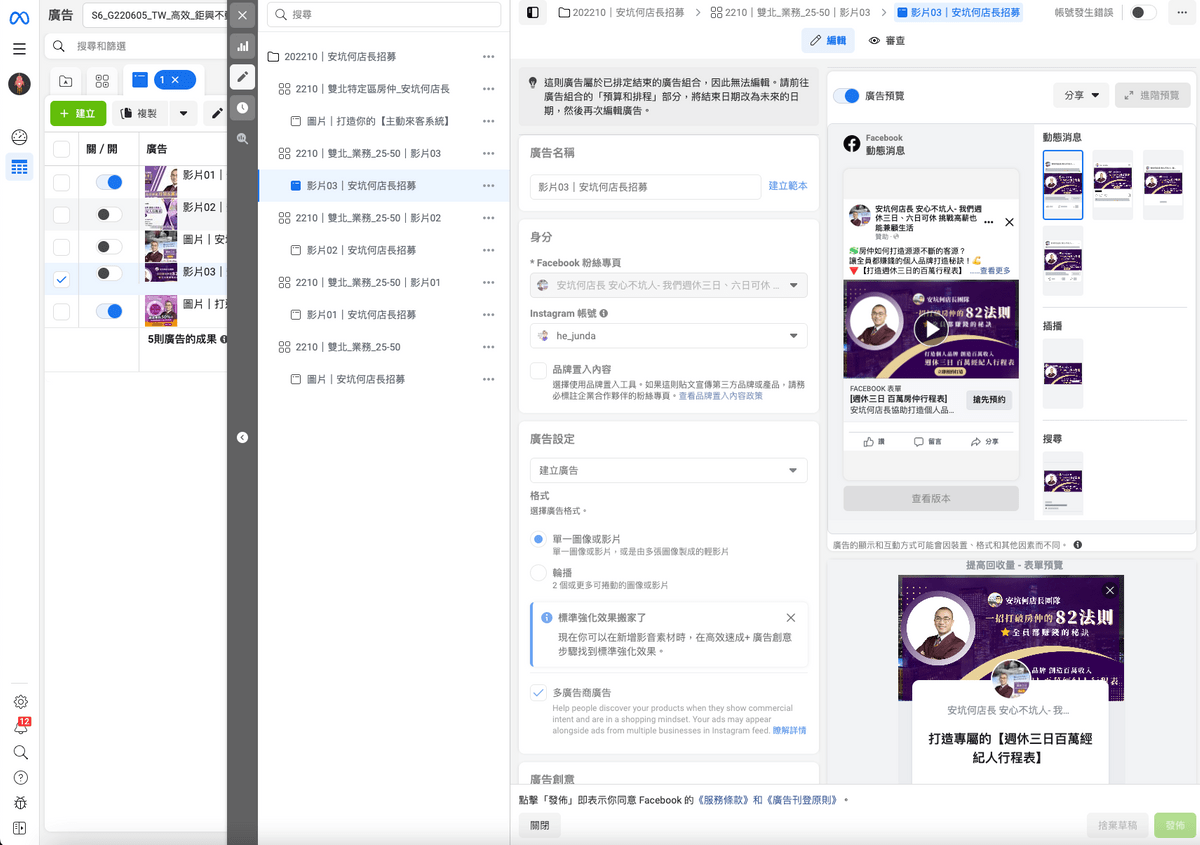Toggle on the 影片02 ad switch
This screenshot has height=845, width=1200.
109,214
